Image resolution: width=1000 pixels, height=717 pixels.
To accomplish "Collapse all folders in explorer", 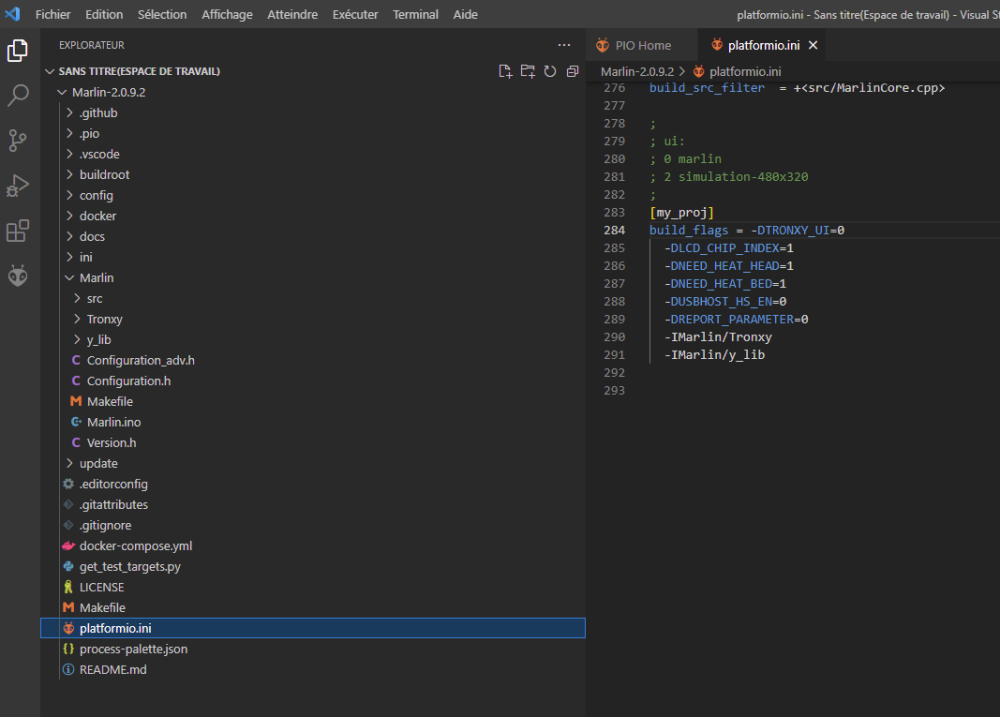I will [572, 71].
